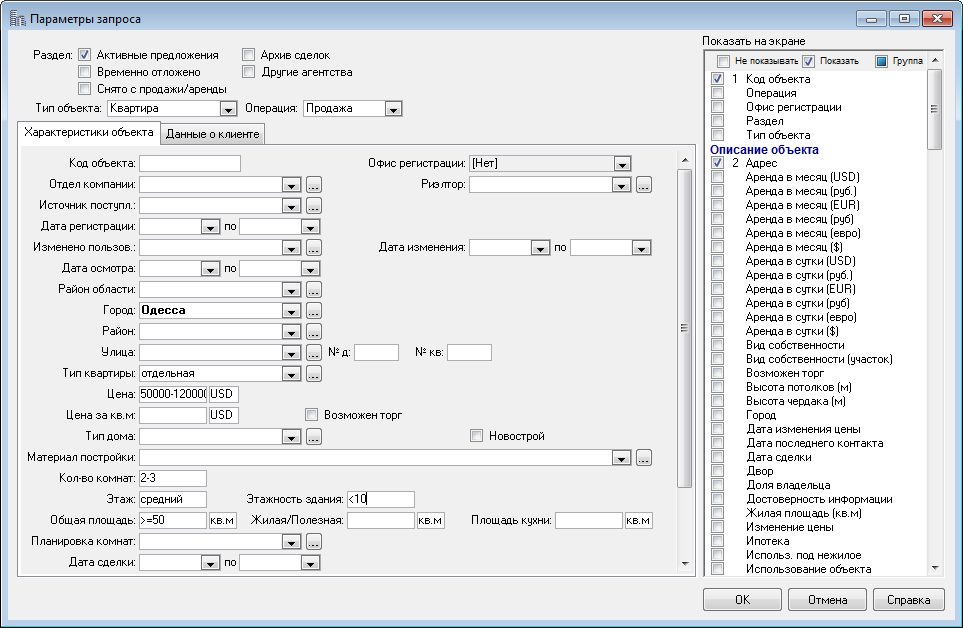Screen dimensions: 963x628
Task: Click into the Код объекта input field
Action: [190, 163]
